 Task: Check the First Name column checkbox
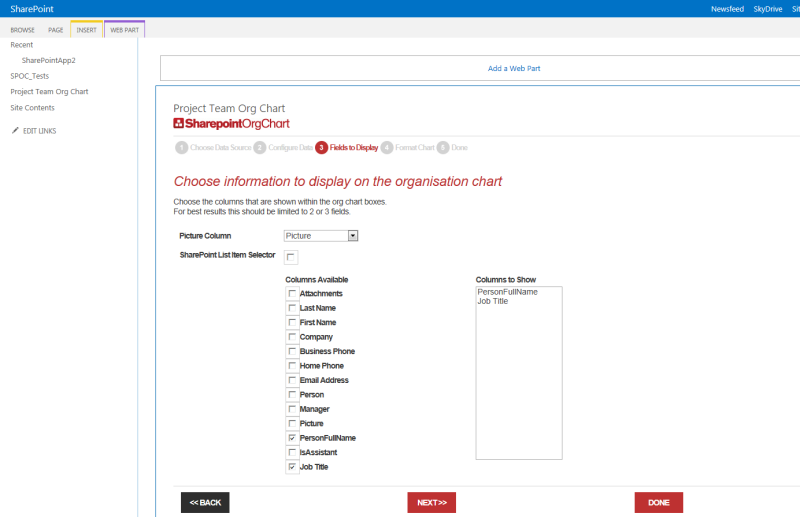292,322
